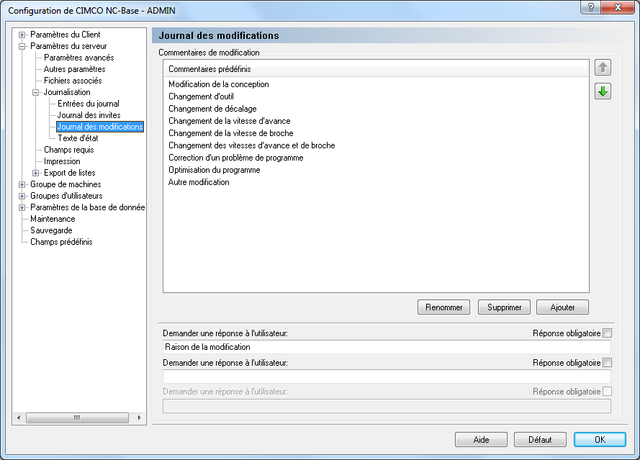Click 'Raison de la modification' input field

tap(387, 347)
